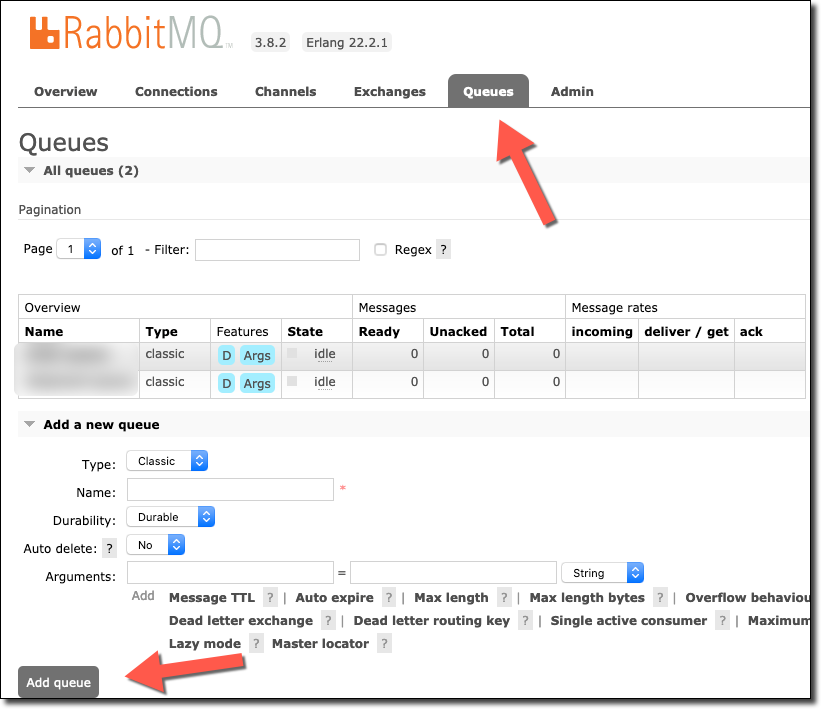Viewport: 821px width, 709px height.
Task: Add the Max length argument
Action: (451, 597)
